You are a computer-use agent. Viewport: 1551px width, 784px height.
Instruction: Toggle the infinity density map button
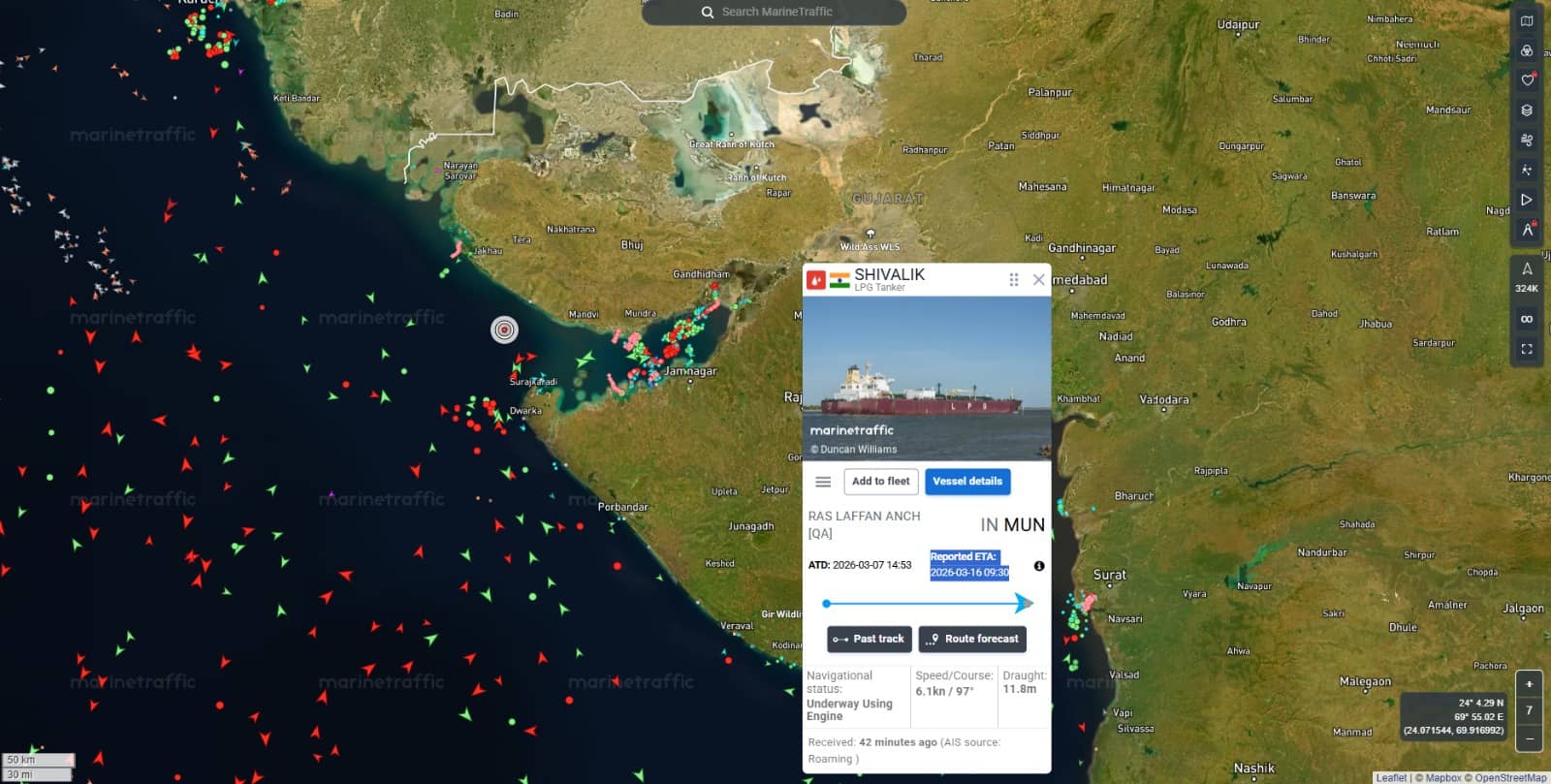(1527, 319)
